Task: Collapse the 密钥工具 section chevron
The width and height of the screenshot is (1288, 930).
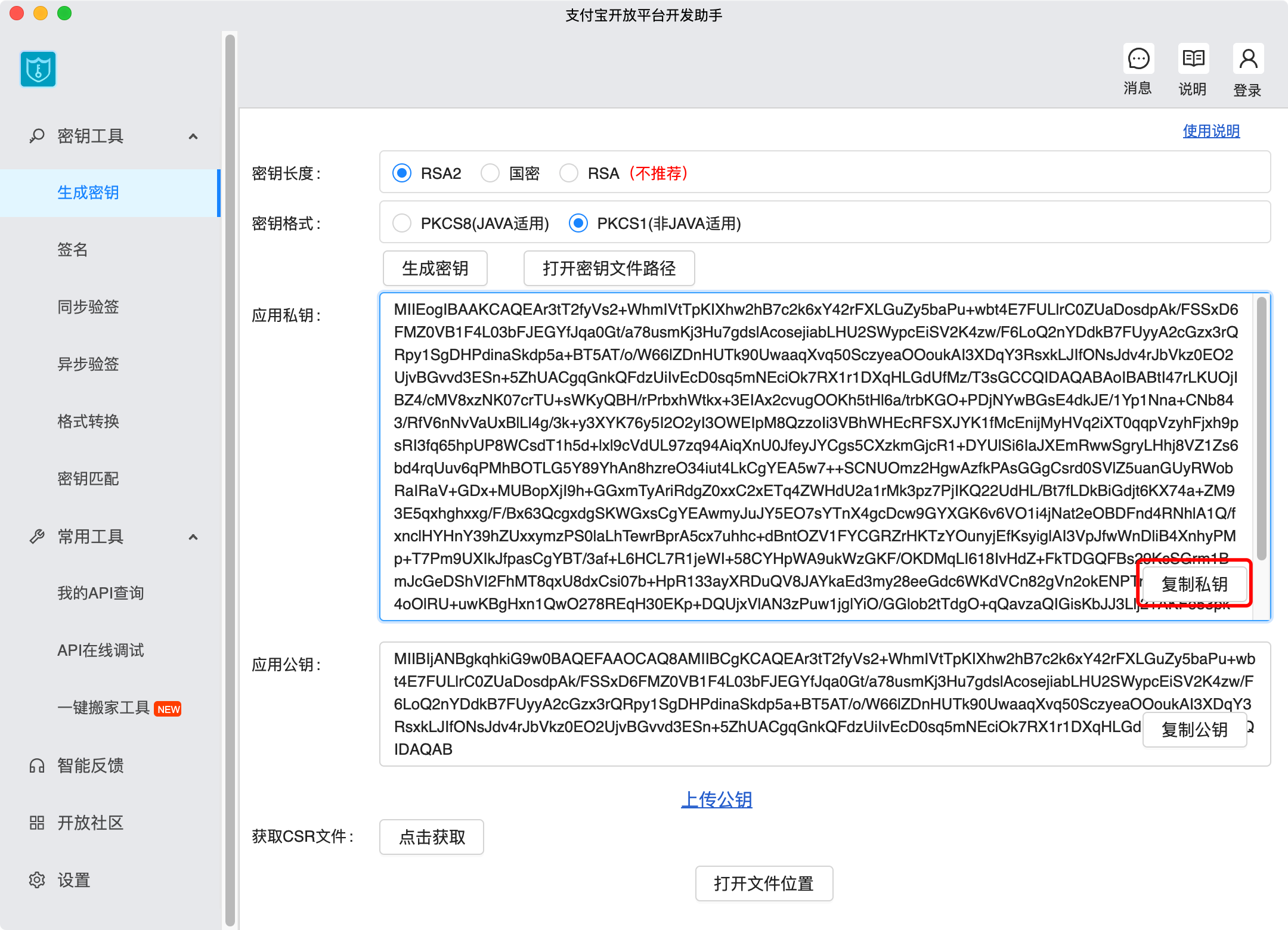Action: [x=193, y=137]
